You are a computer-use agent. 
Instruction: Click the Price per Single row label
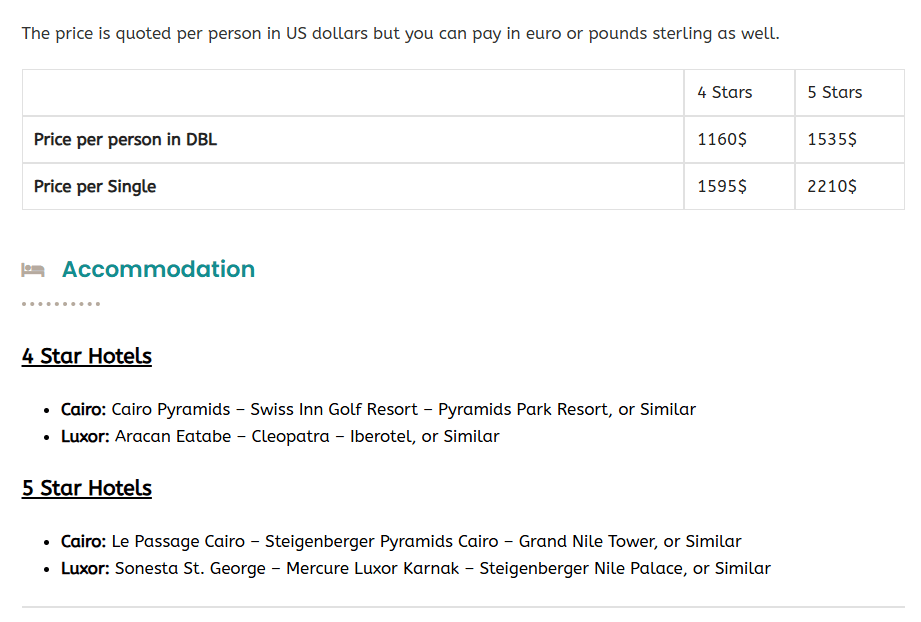(95, 186)
